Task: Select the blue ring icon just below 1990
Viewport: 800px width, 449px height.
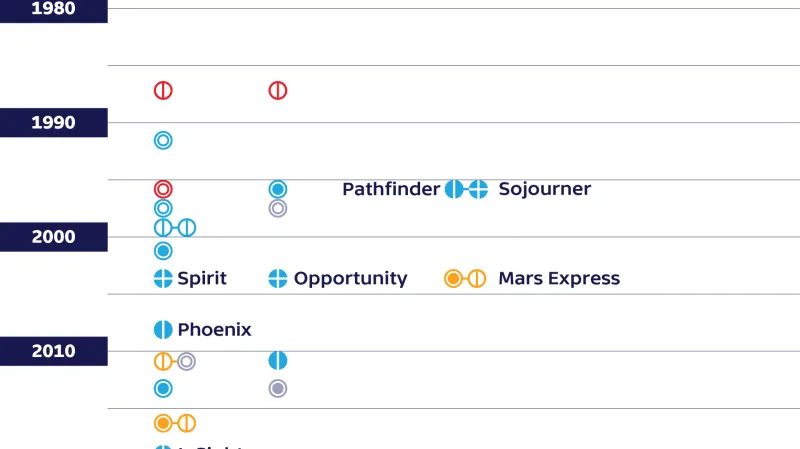Action: click(163, 141)
